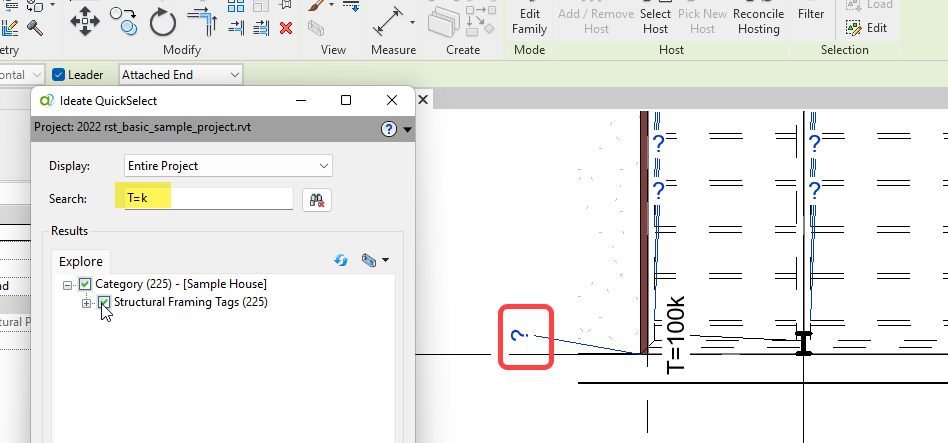Click the Selection panel label
The image size is (948, 443).
click(845, 50)
